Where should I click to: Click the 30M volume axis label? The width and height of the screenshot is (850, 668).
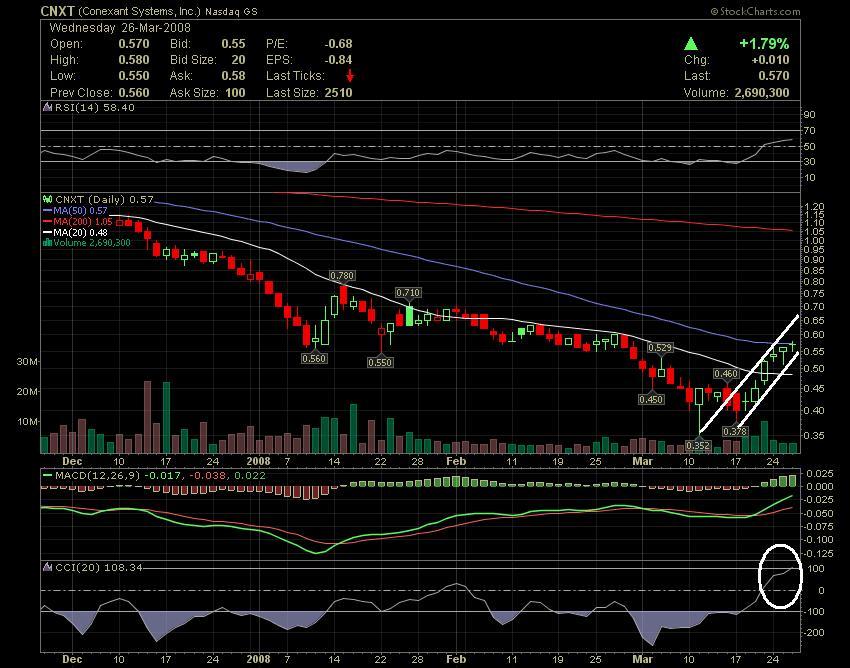pyautogui.click(x=27, y=362)
